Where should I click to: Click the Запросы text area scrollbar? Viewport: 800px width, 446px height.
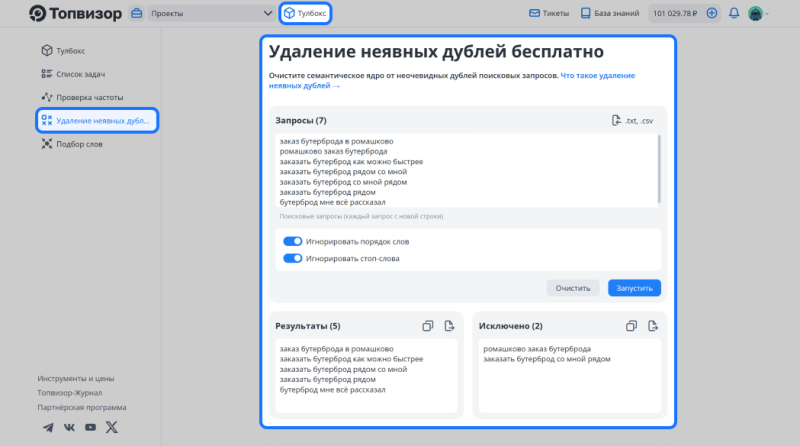click(x=659, y=168)
